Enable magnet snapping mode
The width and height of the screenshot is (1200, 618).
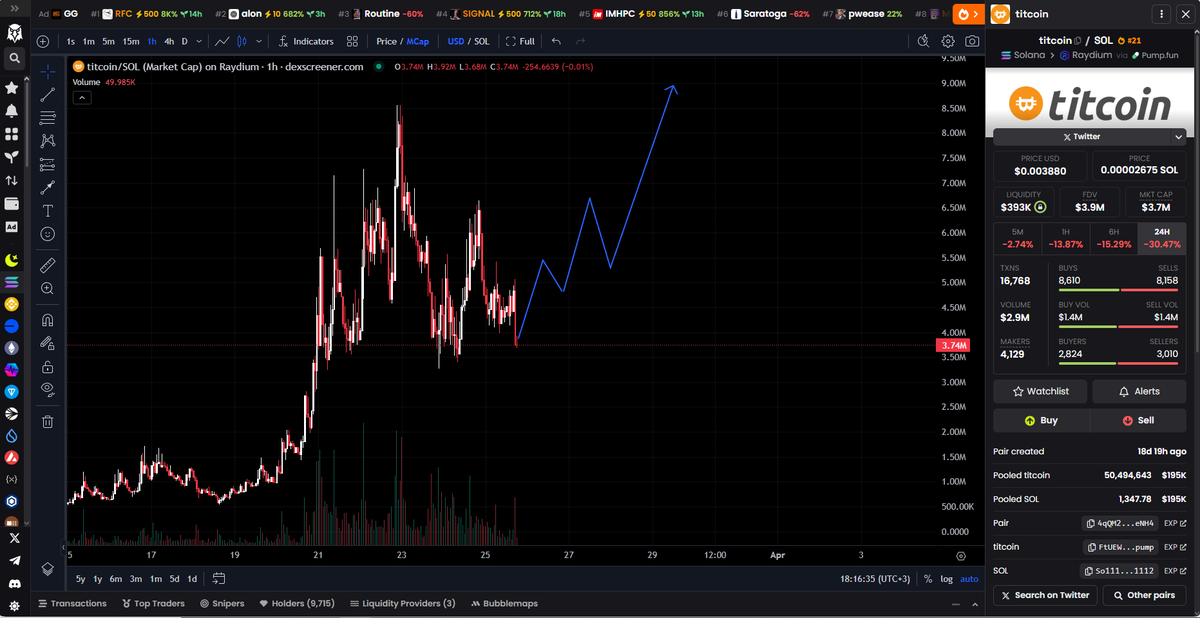click(47, 319)
